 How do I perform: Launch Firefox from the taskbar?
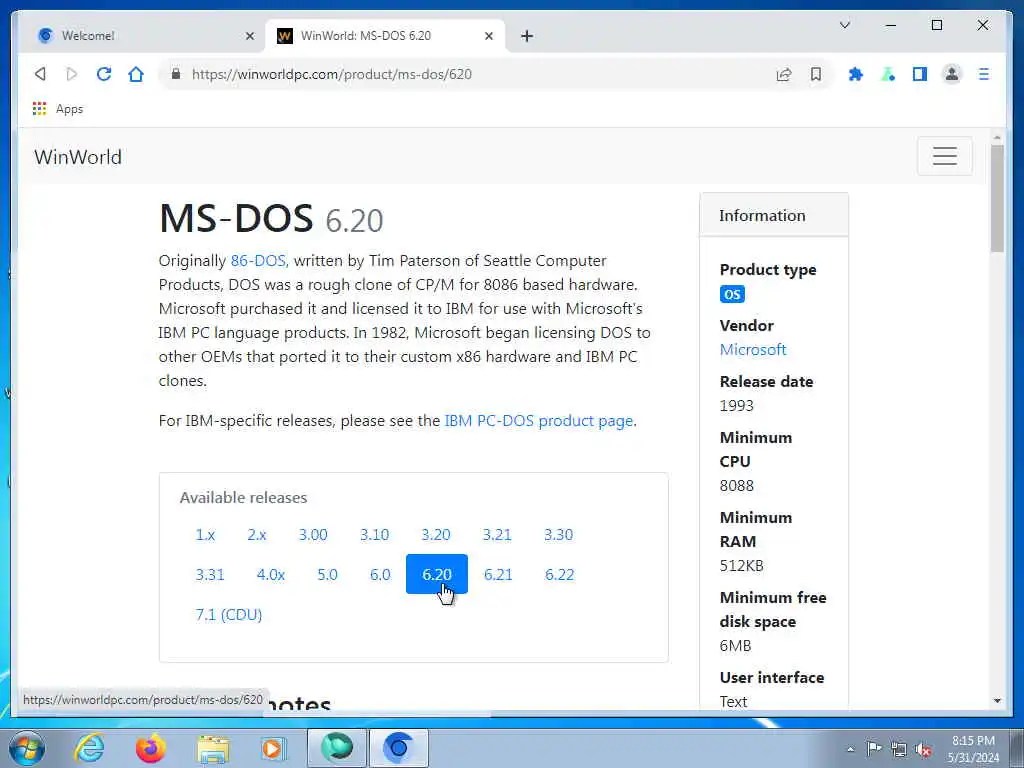pyautogui.click(x=150, y=748)
